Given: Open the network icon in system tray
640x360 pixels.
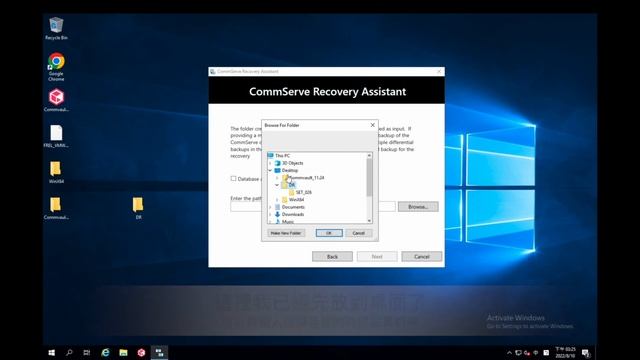Looking at the screenshot, I should pyautogui.click(x=518, y=353).
